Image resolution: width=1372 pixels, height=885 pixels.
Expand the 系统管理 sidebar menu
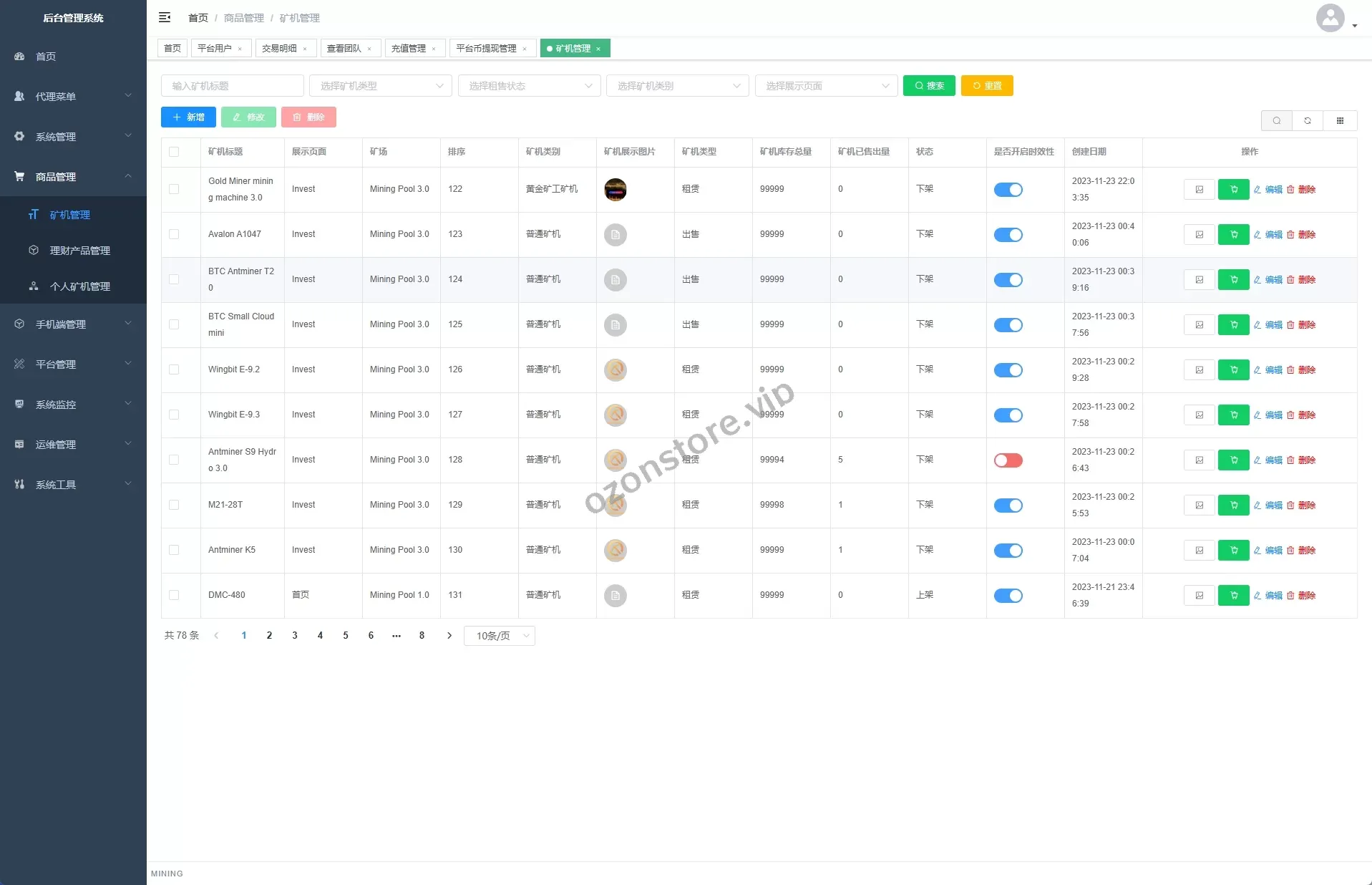pyautogui.click(x=73, y=137)
